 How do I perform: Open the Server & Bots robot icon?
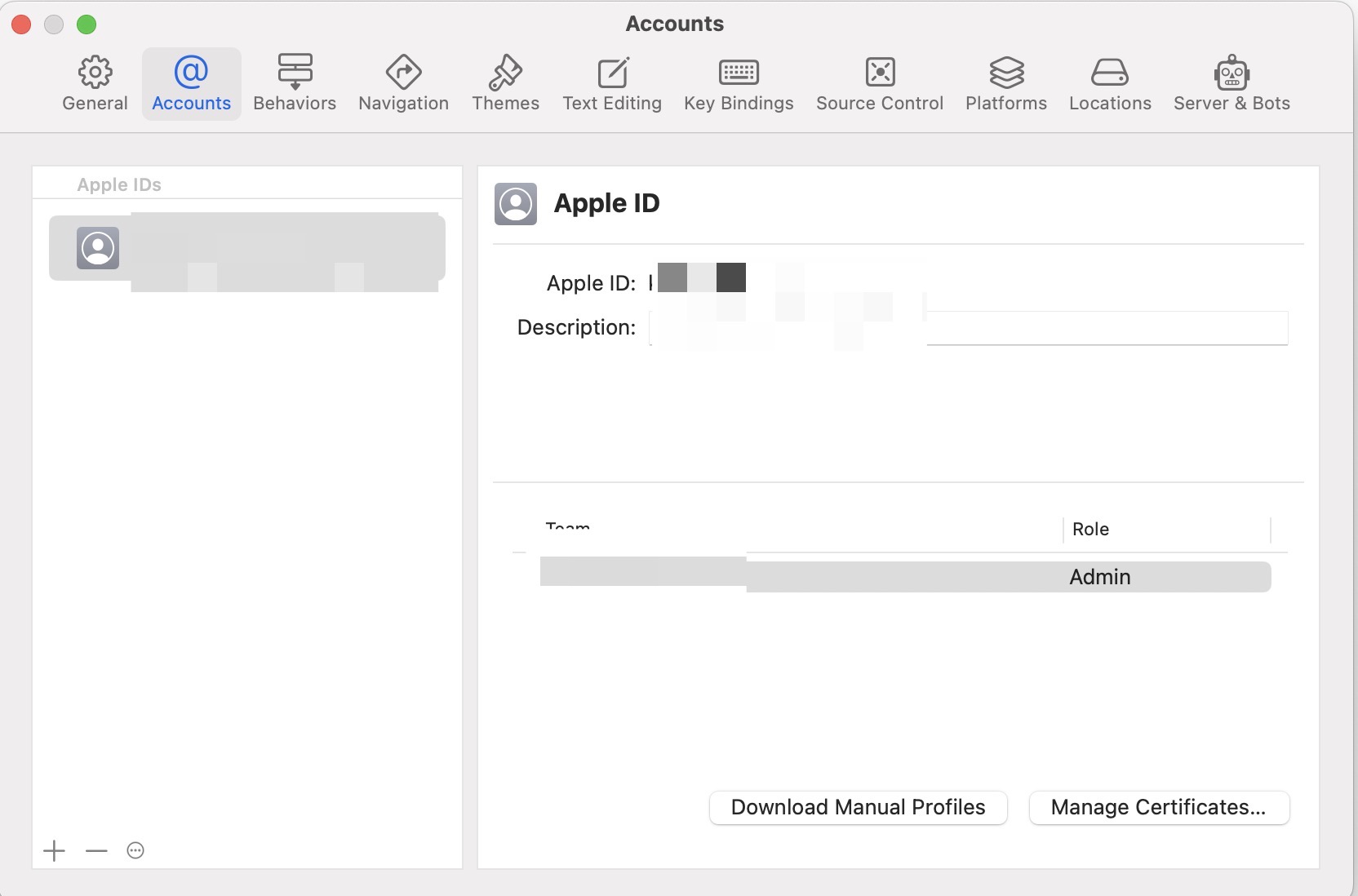coord(1232,72)
